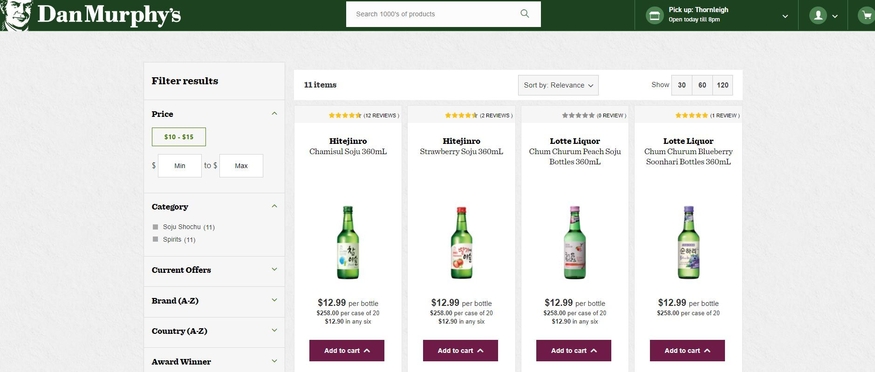Open Chum Churum Peach Soju product
Screen dimensions: 875x372
point(575,151)
